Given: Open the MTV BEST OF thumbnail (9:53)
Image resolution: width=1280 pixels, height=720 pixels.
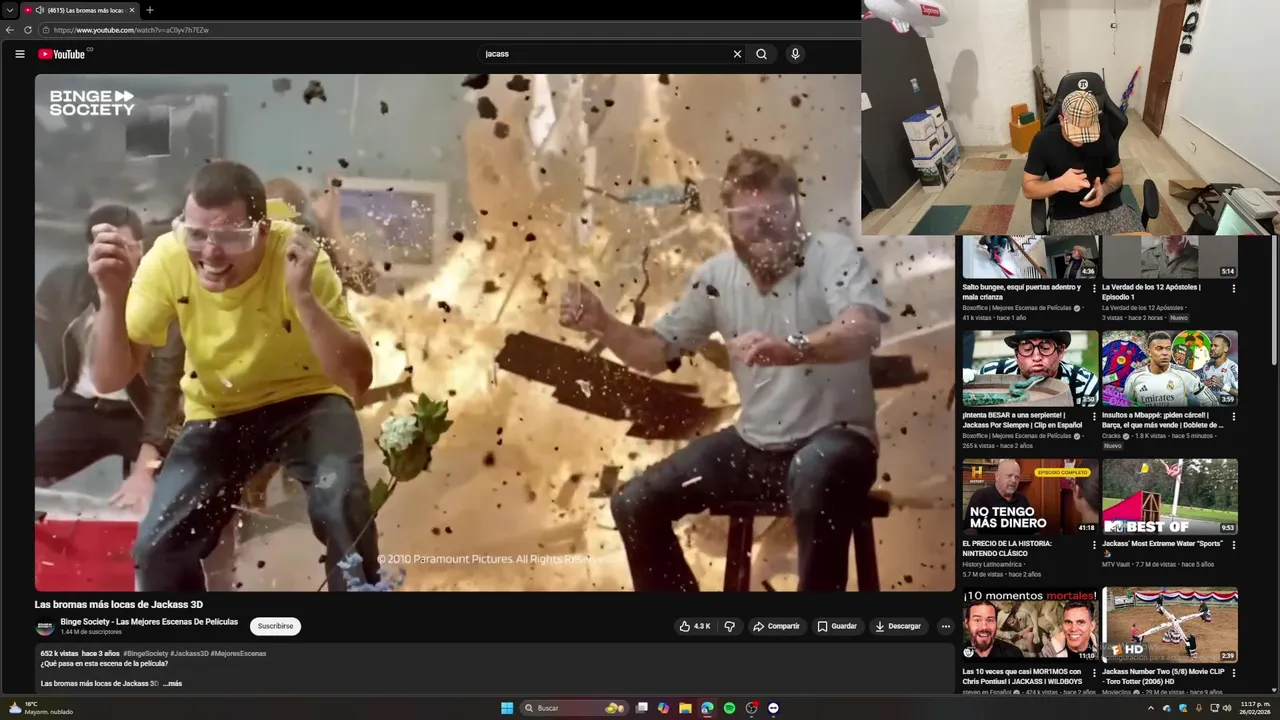Looking at the screenshot, I should tap(1170, 496).
